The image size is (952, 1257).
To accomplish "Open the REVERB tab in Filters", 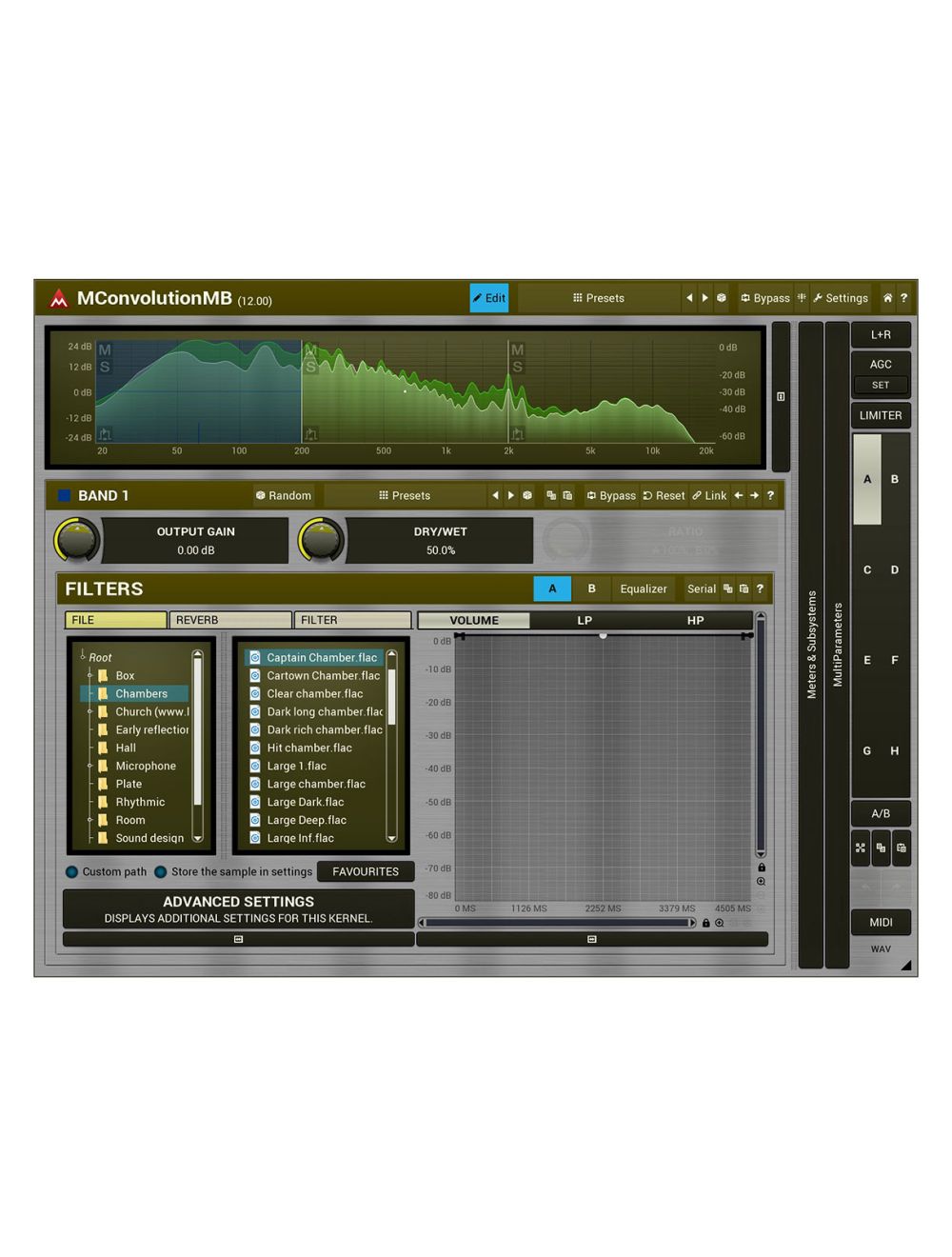I will tap(229, 620).
